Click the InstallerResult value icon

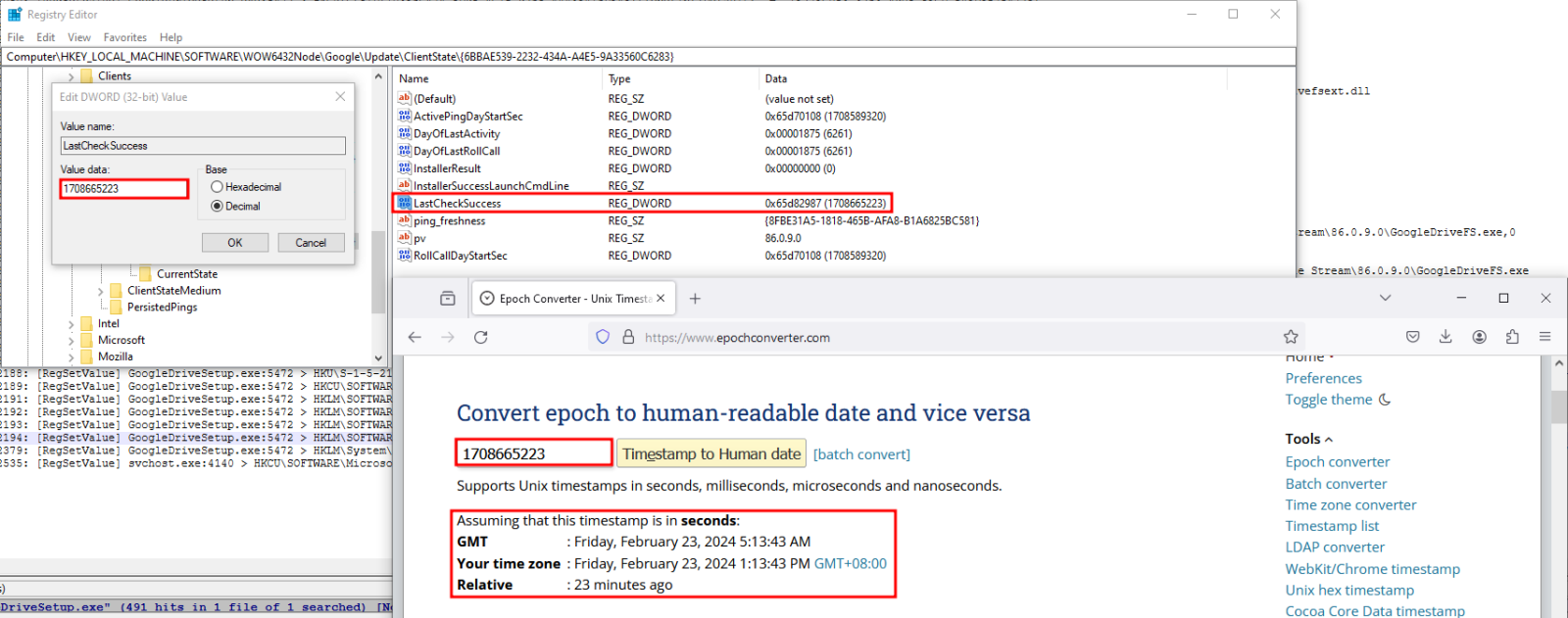(x=404, y=168)
